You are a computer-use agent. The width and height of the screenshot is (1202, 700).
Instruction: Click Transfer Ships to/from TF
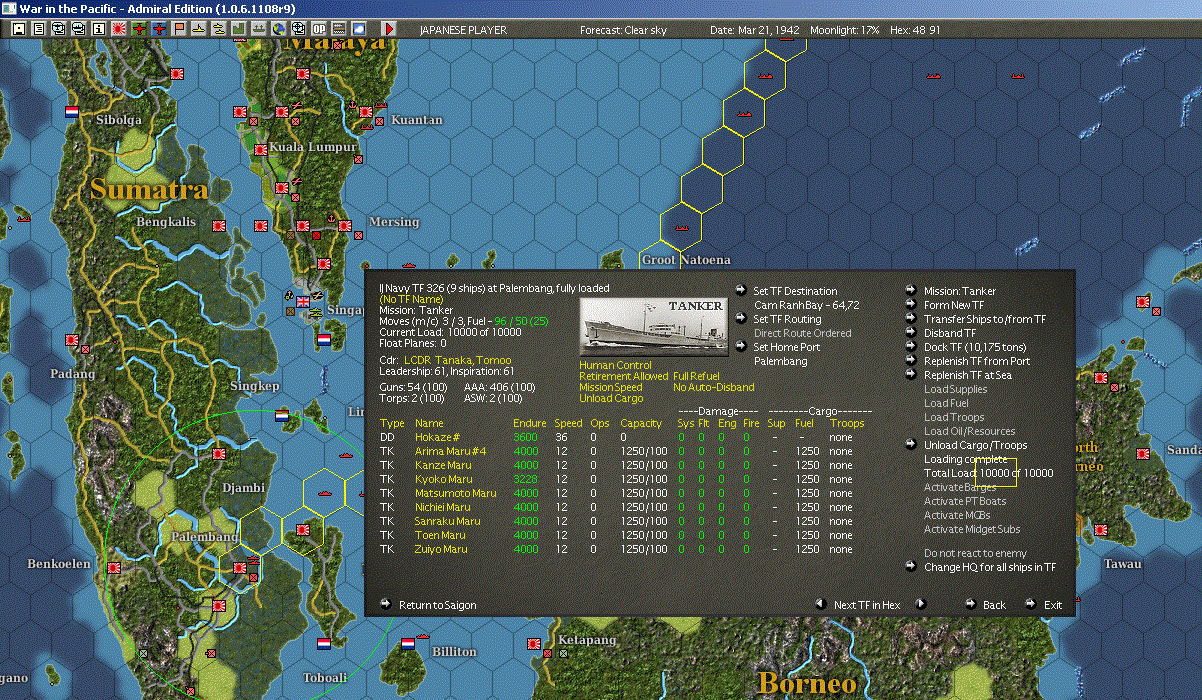pos(985,319)
